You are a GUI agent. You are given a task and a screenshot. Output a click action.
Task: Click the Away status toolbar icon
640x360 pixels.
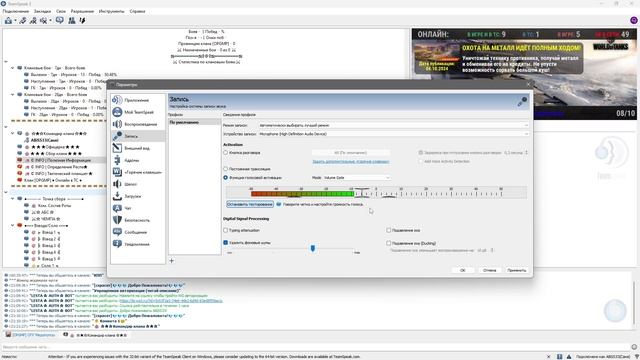tap(33, 20)
